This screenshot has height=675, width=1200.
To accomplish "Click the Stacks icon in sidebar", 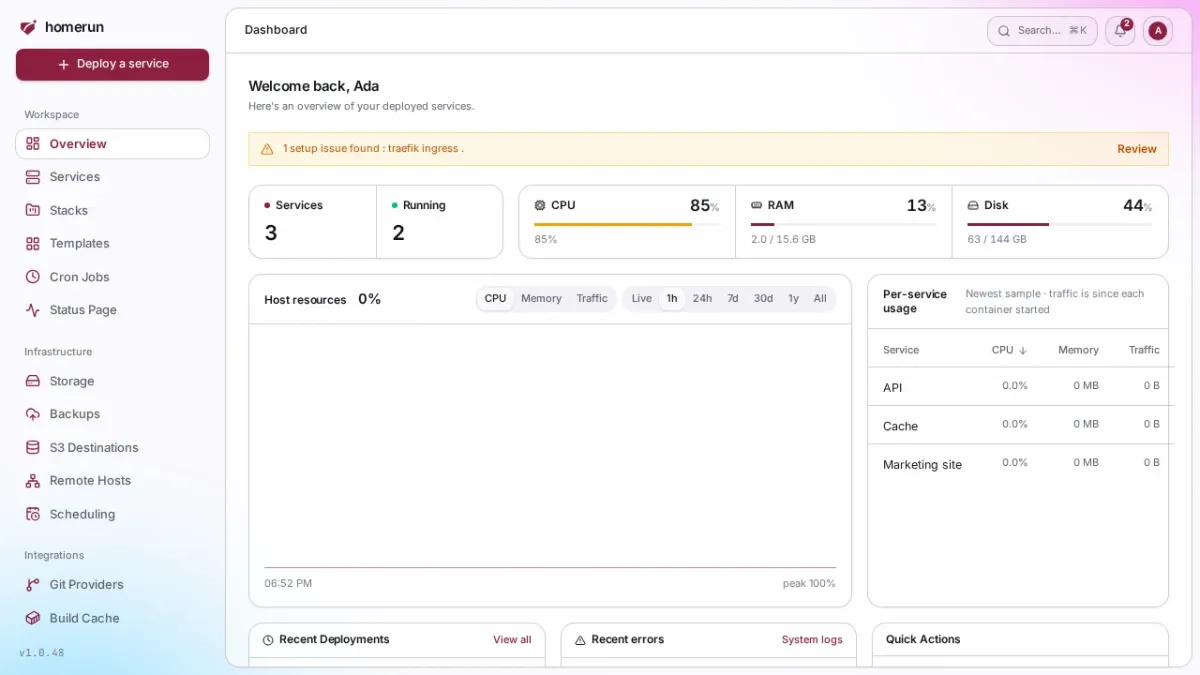I will [x=32, y=210].
